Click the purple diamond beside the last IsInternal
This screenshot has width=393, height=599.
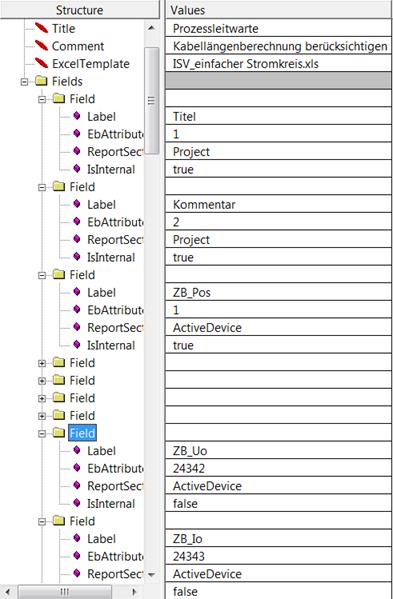[x=77, y=503]
